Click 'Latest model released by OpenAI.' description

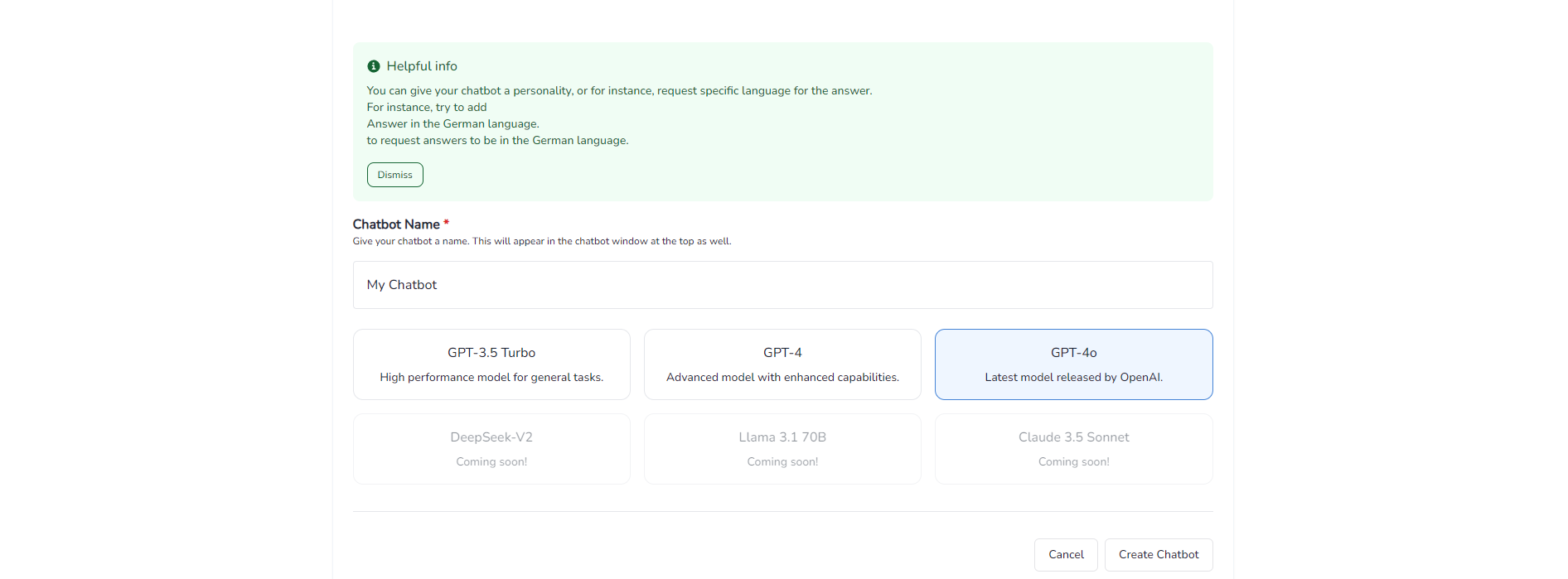coord(1073,378)
